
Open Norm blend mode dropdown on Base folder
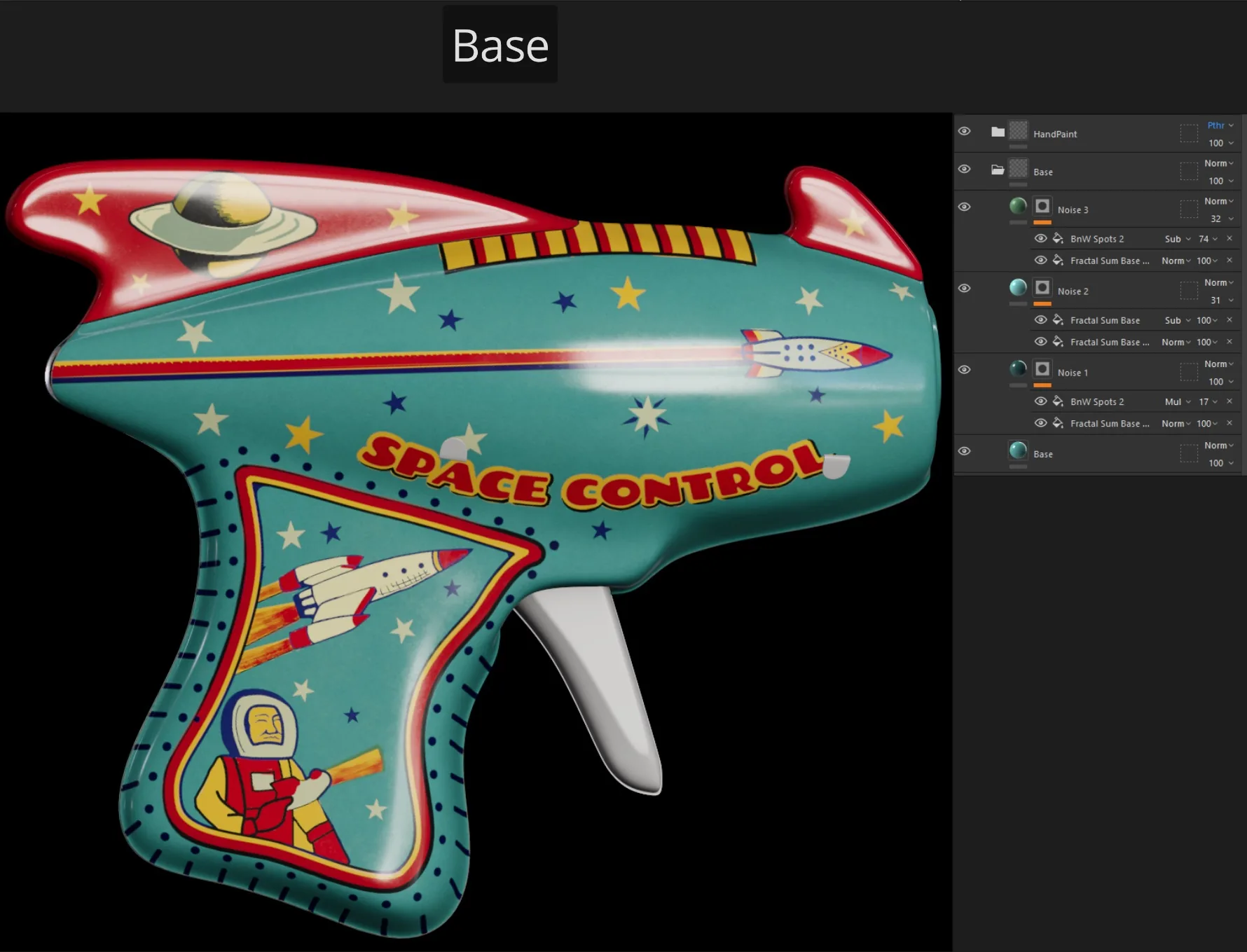pyautogui.click(x=1219, y=163)
